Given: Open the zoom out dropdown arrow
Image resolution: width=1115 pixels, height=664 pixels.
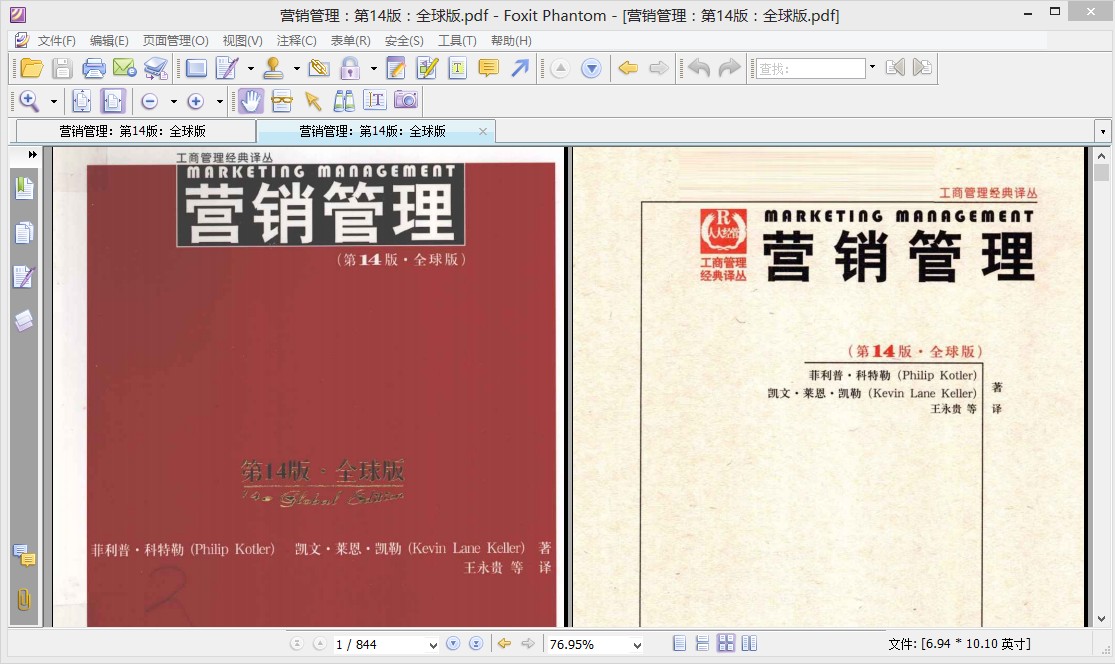Looking at the screenshot, I should tap(174, 102).
